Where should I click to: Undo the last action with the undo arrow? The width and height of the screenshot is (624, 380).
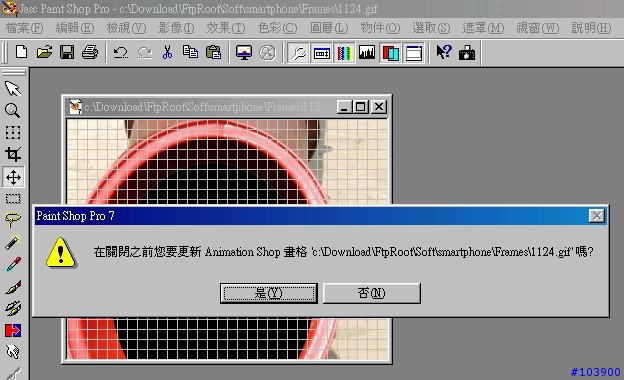tap(120, 52)
